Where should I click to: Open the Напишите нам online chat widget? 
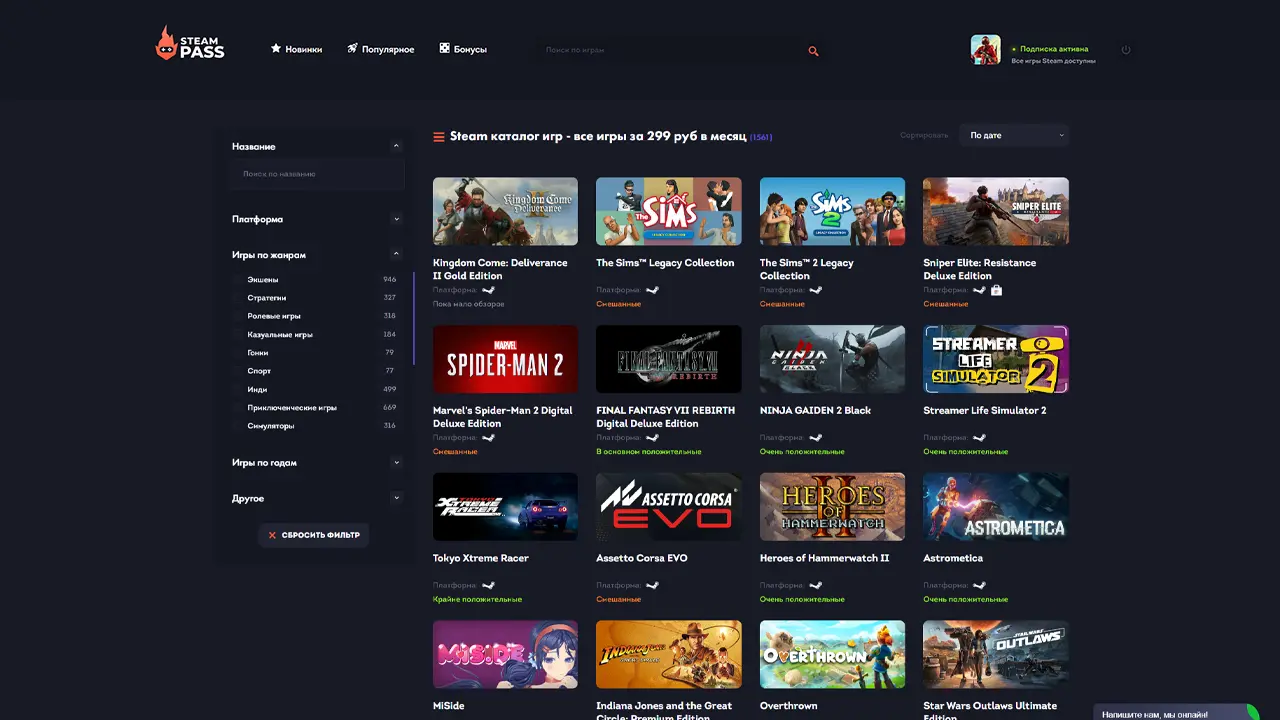(x=1175, y=713)
